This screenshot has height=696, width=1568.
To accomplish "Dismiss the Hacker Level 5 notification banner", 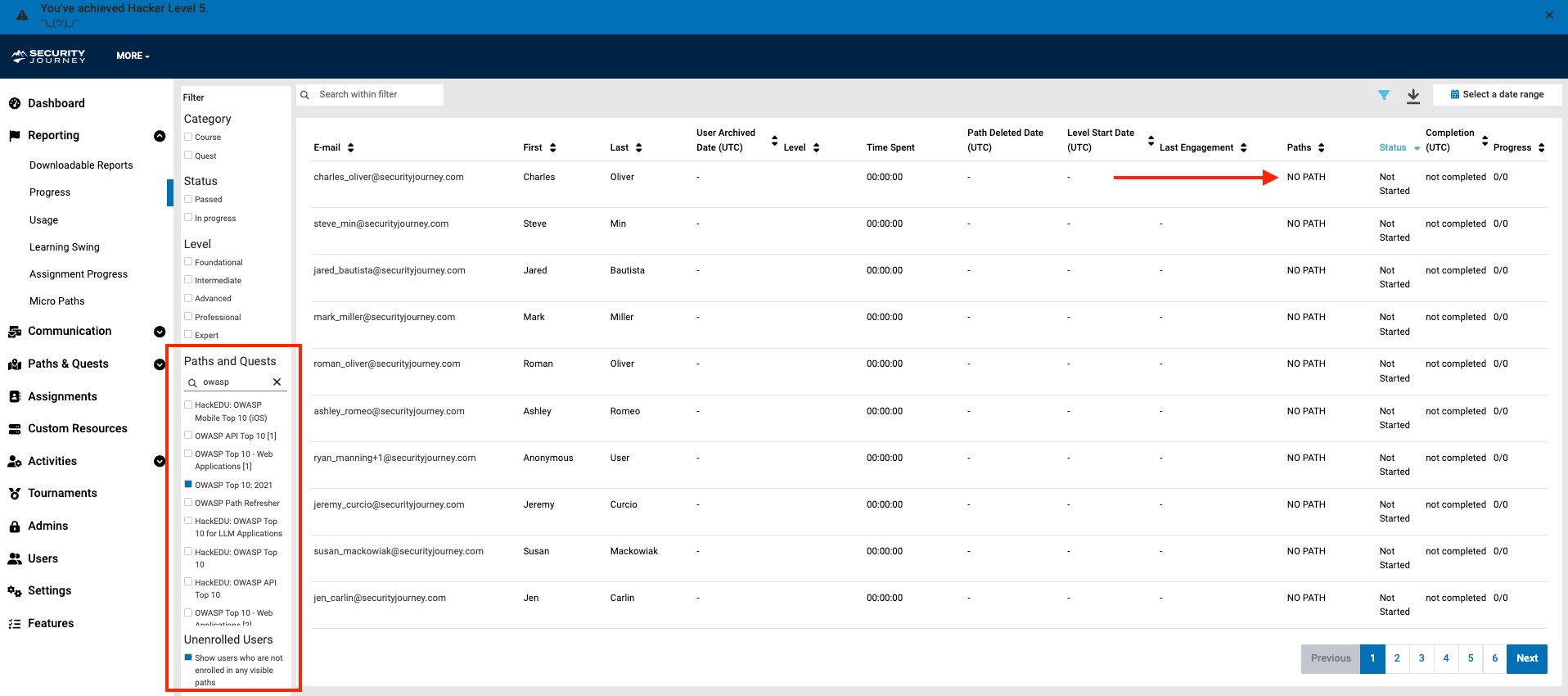I will coord(1548,15).
